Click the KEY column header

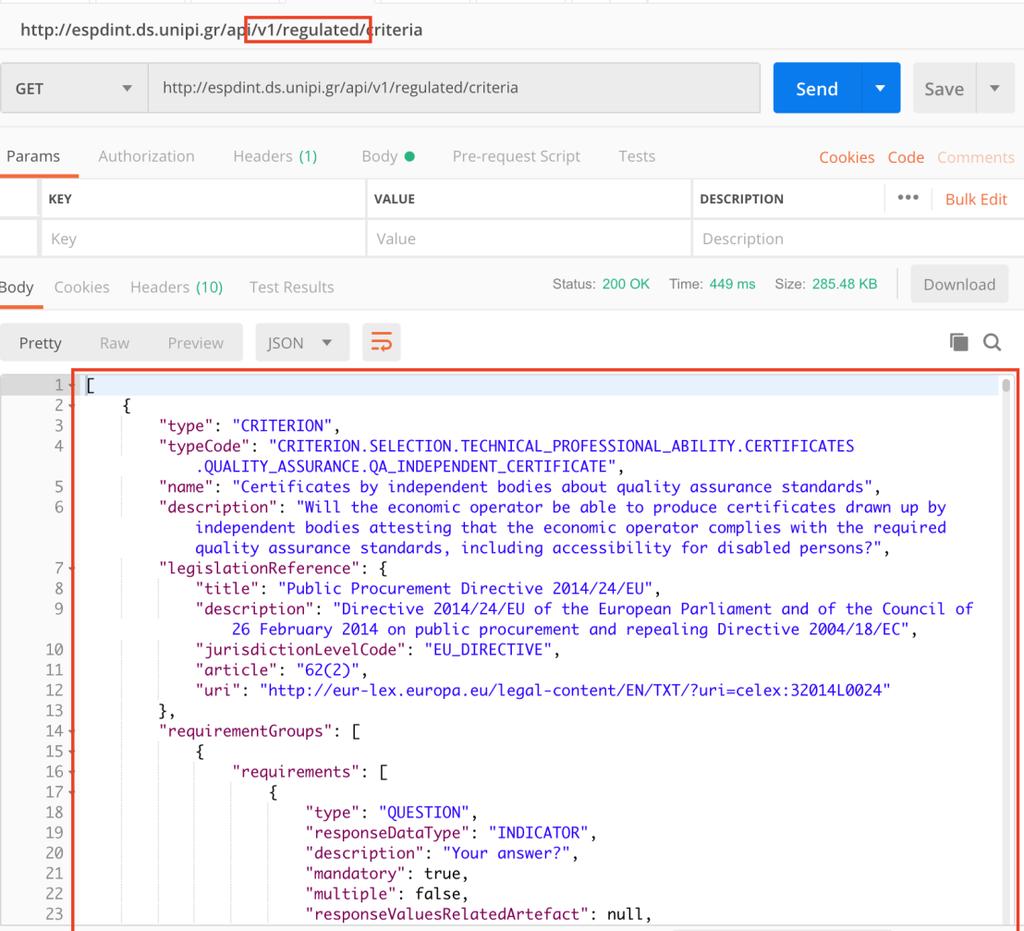click(x=60, y=199)
